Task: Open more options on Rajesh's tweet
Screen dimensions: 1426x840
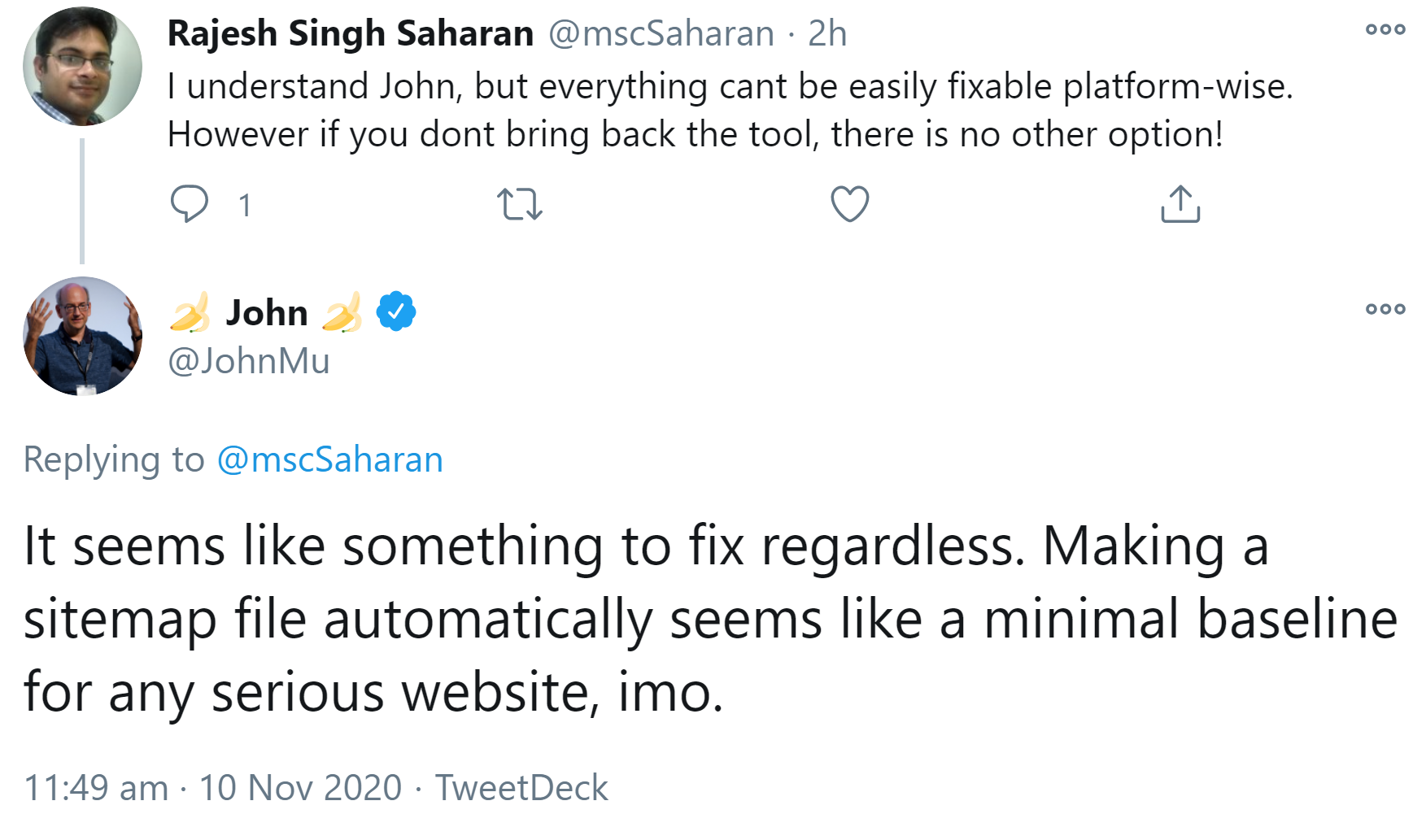Action: pyautogui.click(x=1385, y=30)
